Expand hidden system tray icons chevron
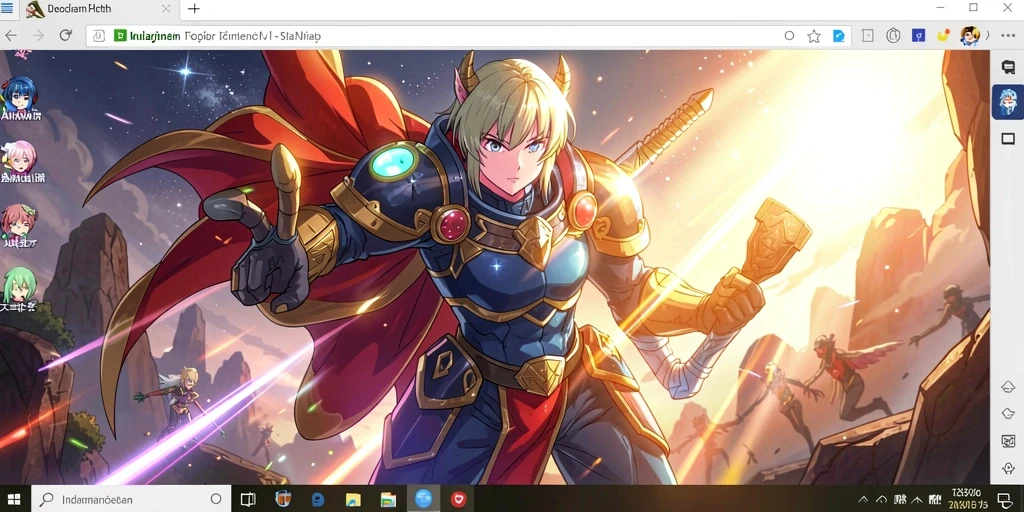 pyautogui.click(x=863, y=500)
